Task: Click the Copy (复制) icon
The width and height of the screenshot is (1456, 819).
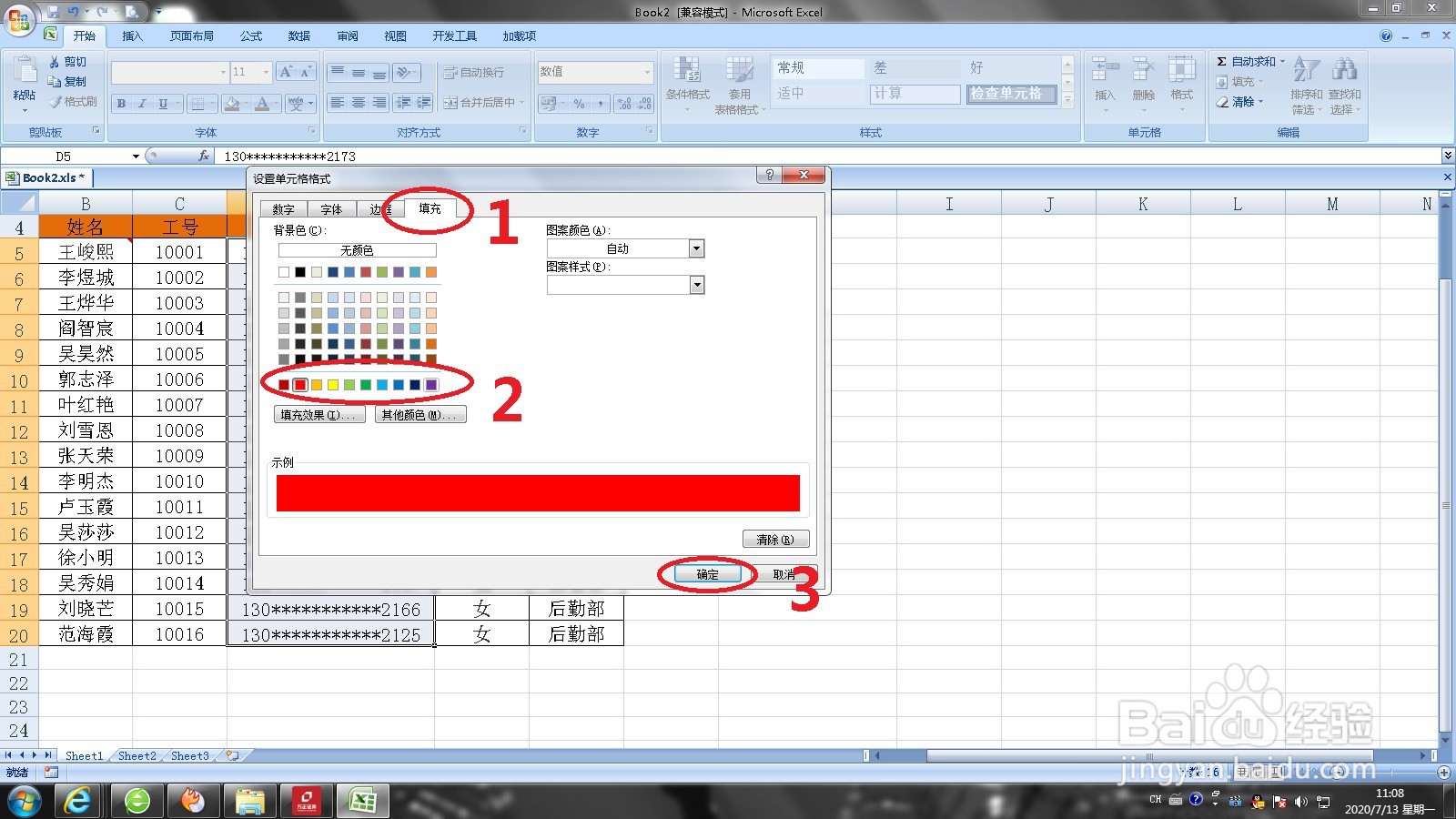Action: pos(55,82)
